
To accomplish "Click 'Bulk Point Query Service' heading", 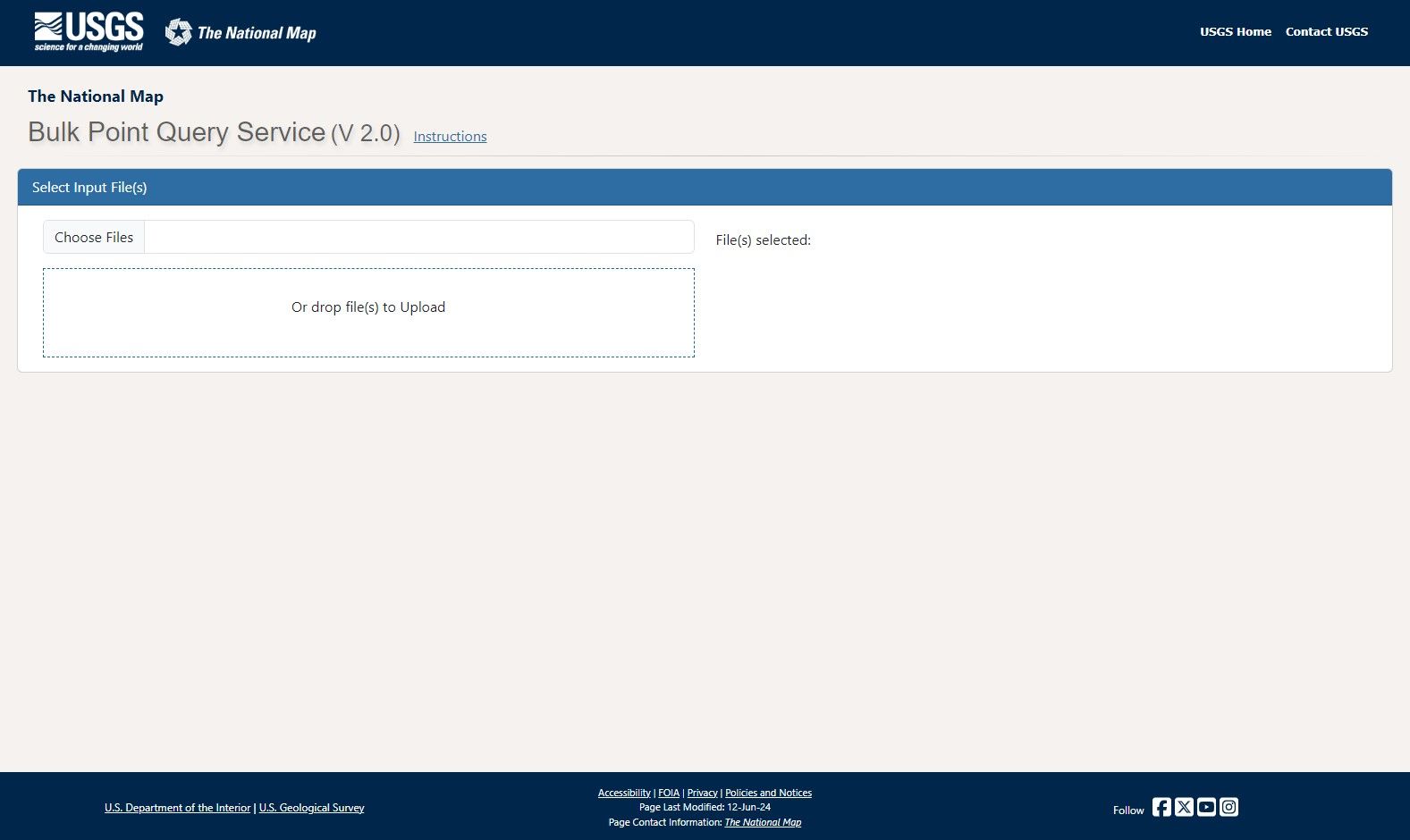I will point(177,132).
